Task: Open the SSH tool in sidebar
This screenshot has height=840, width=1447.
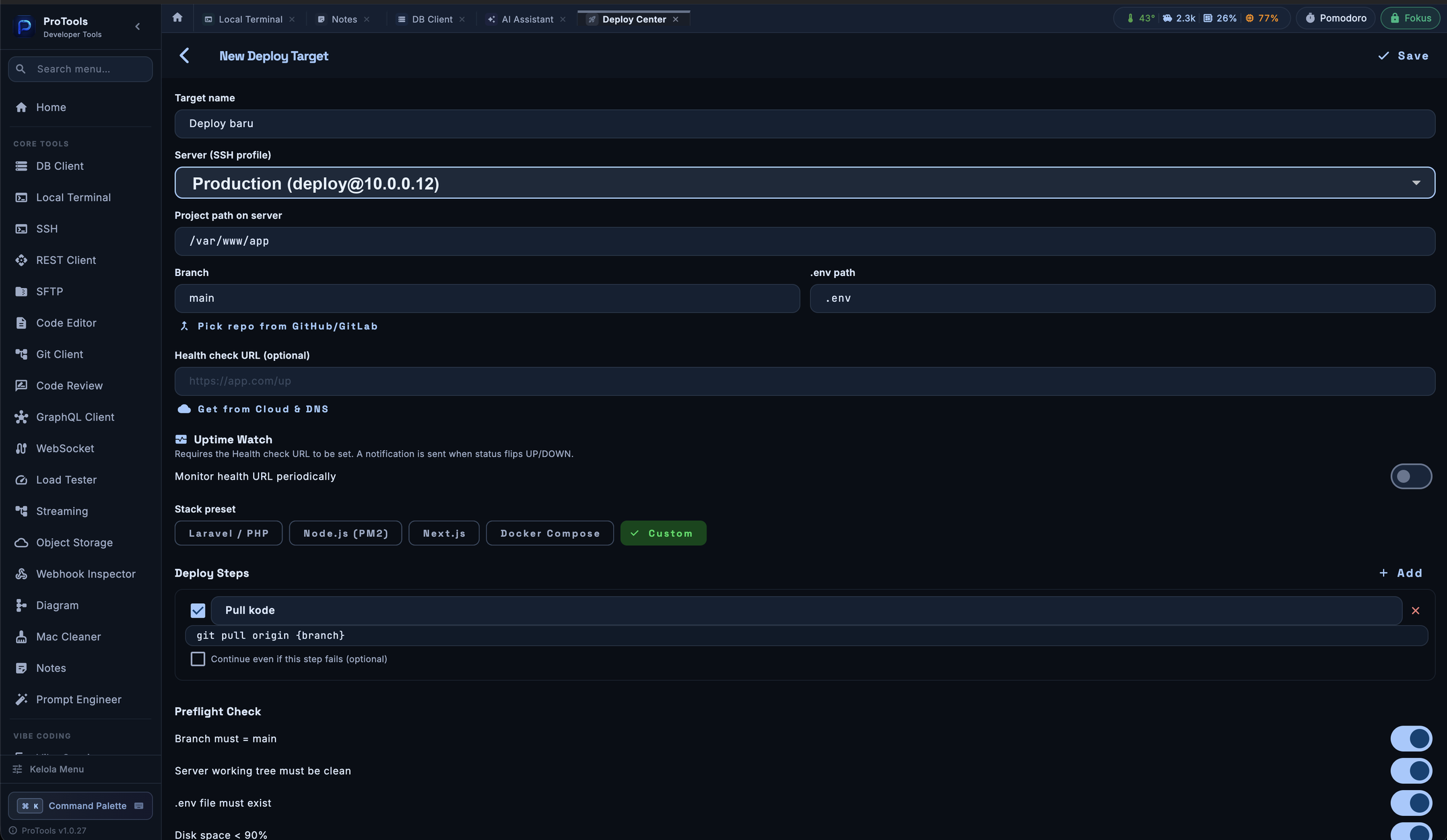Action: (x=80, y=228)
